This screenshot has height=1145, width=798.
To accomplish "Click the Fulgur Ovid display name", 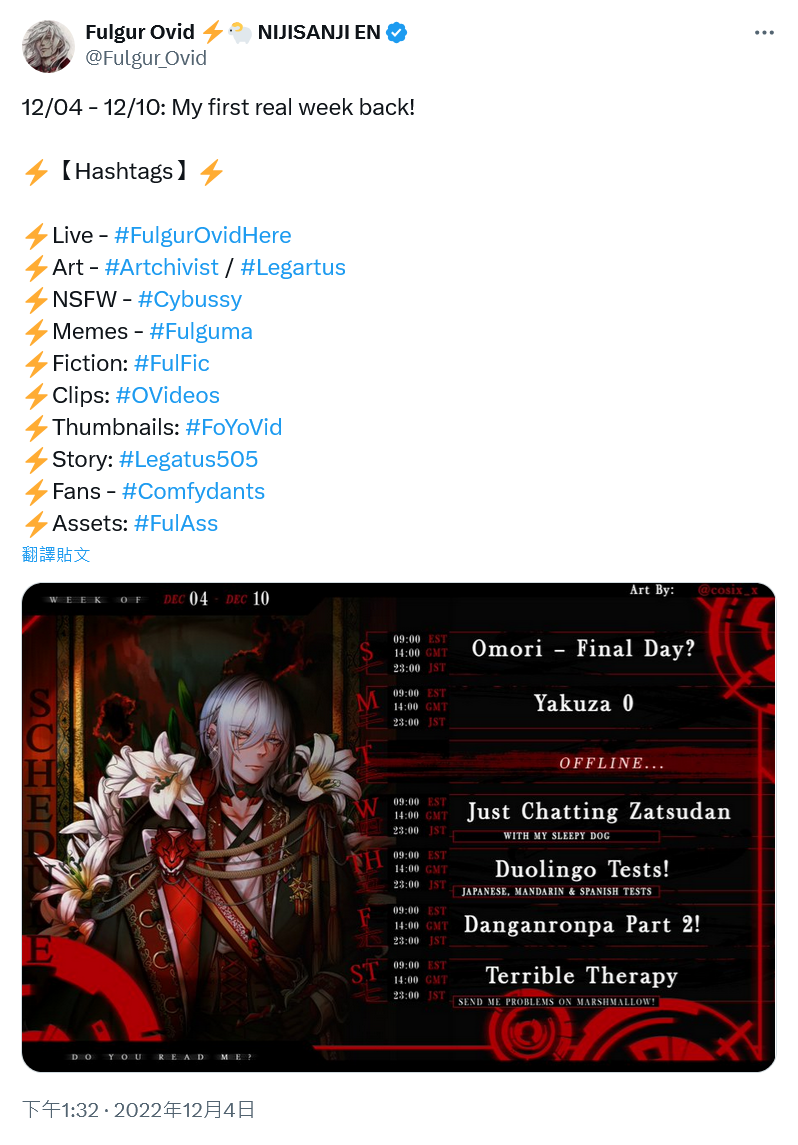I will 140,32.
